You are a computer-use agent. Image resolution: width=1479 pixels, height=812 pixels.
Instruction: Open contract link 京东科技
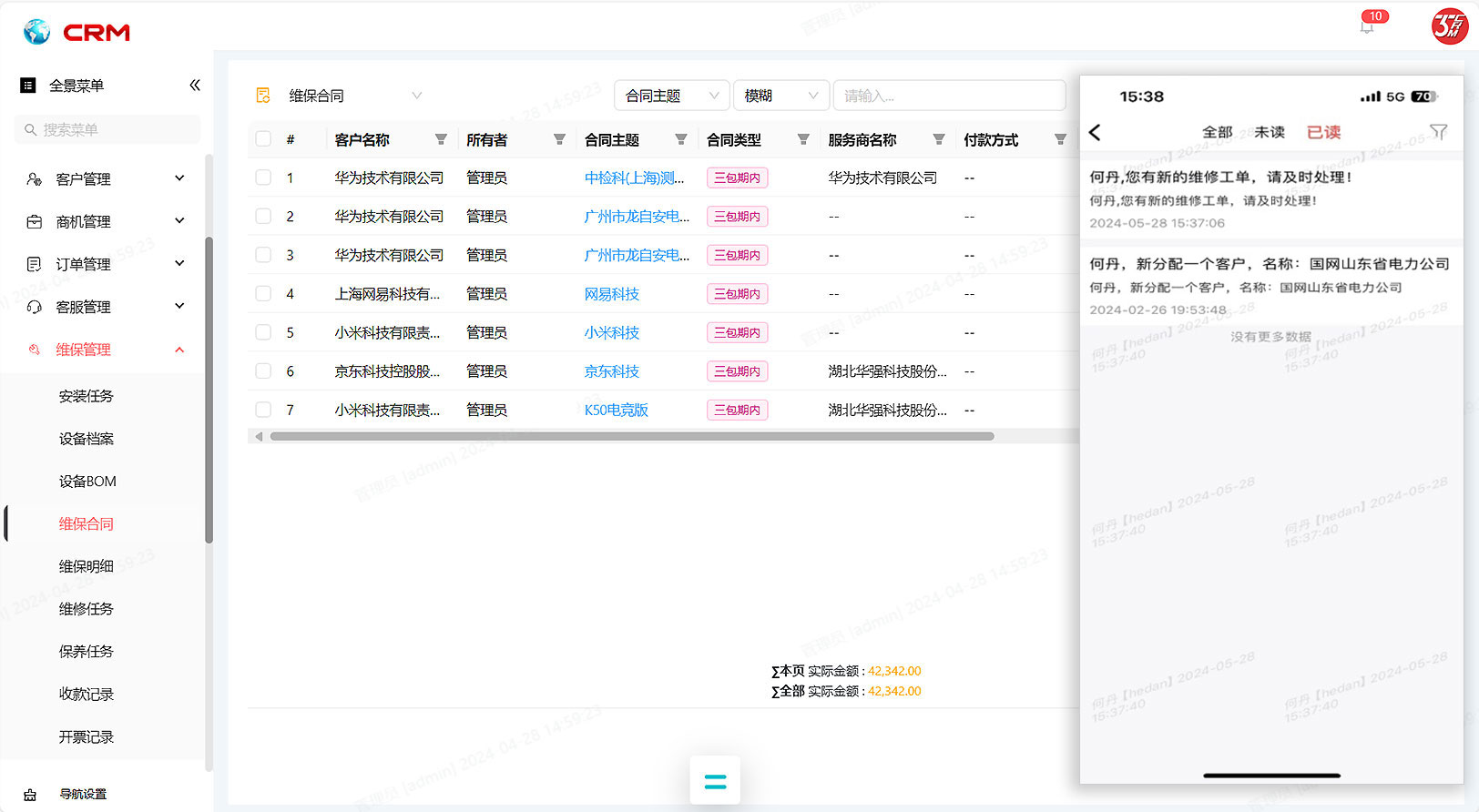click(612, 370)
